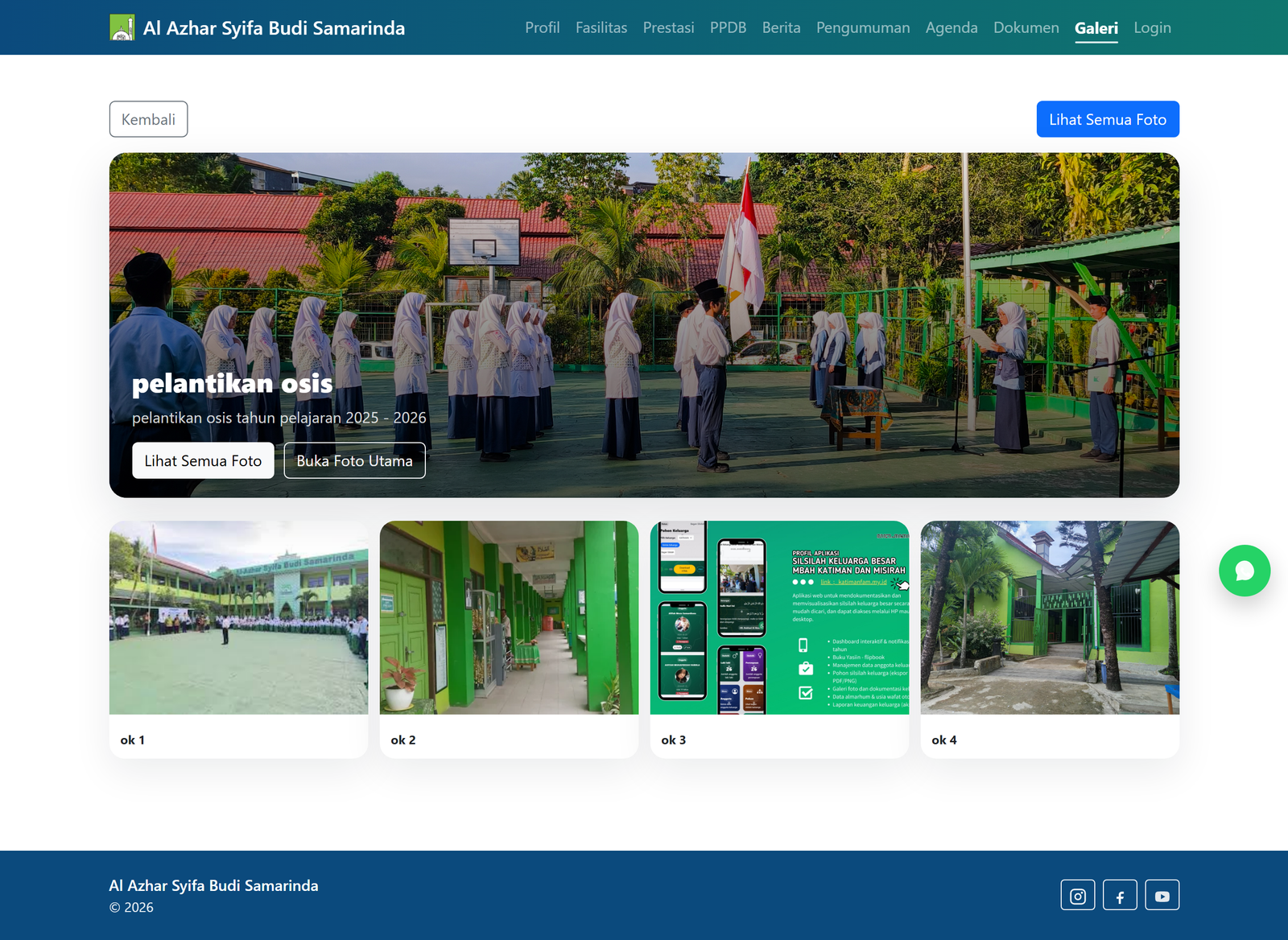Click the blue Lihat Semua Foto button
1288x940 pixels.
pos(1108,118)
